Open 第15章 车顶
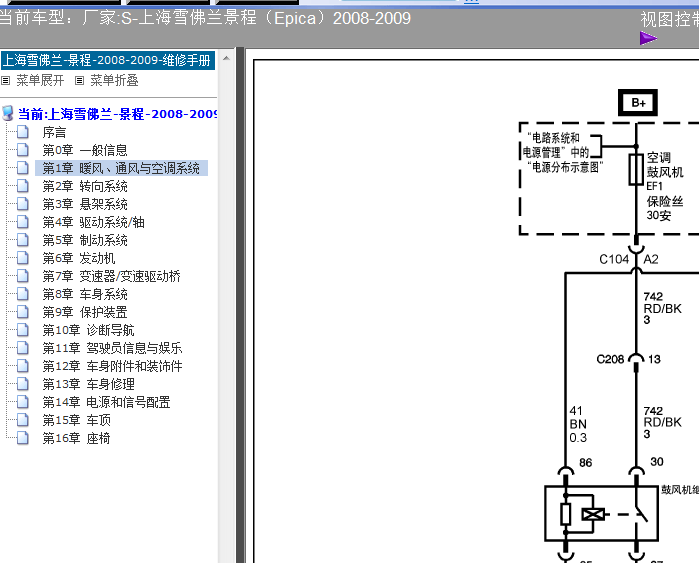This screenshot has height=563, width=699. [77, 420]
